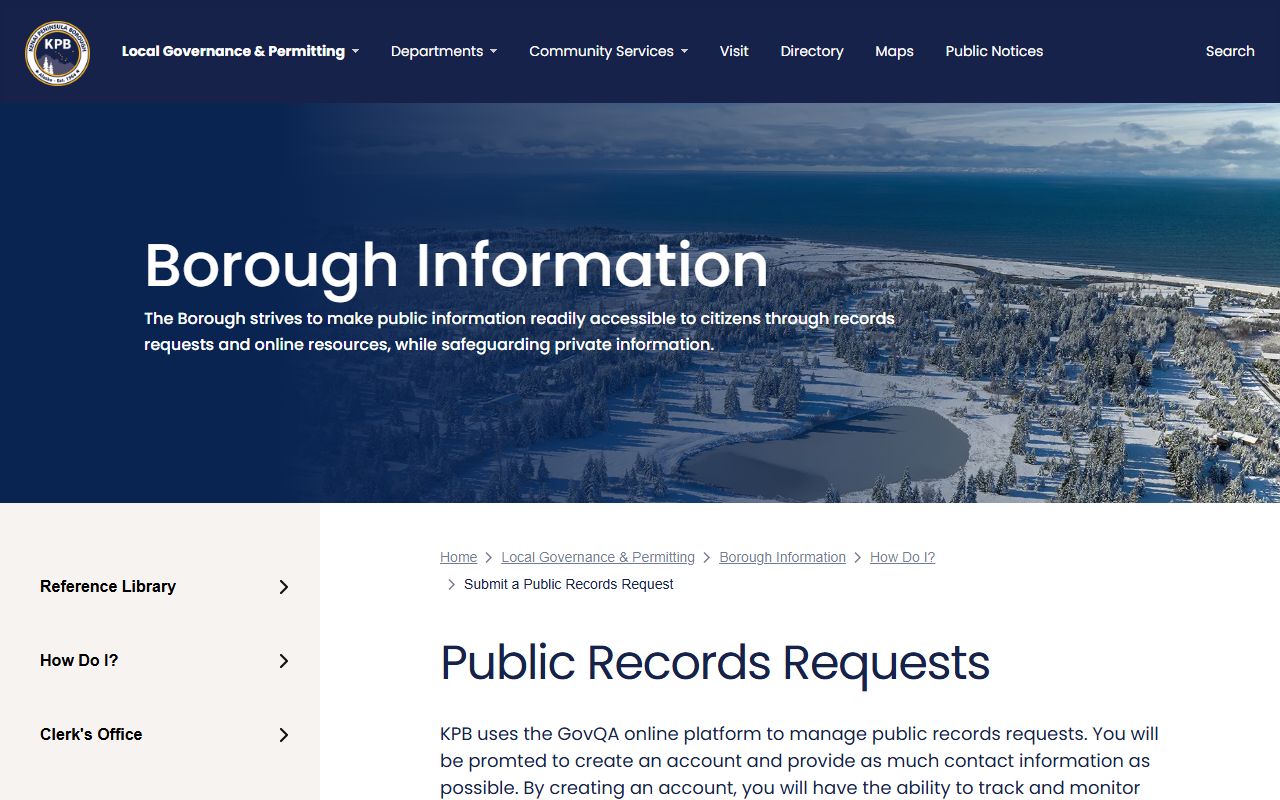This screenshot has height=800, width=1280.
Task: Open the Directory menu item
Action: [812, 51]
